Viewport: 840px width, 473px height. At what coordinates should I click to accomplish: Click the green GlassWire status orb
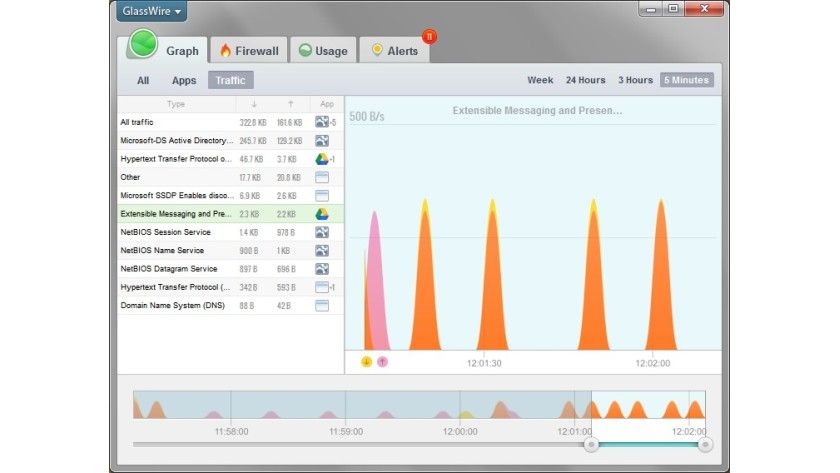coord(142,44)
